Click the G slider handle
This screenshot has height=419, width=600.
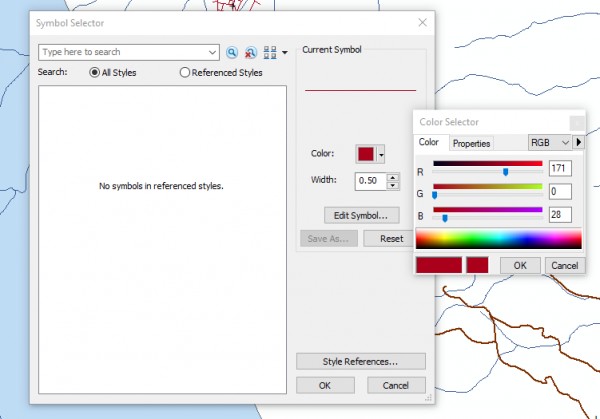click(x=434, y=195)
